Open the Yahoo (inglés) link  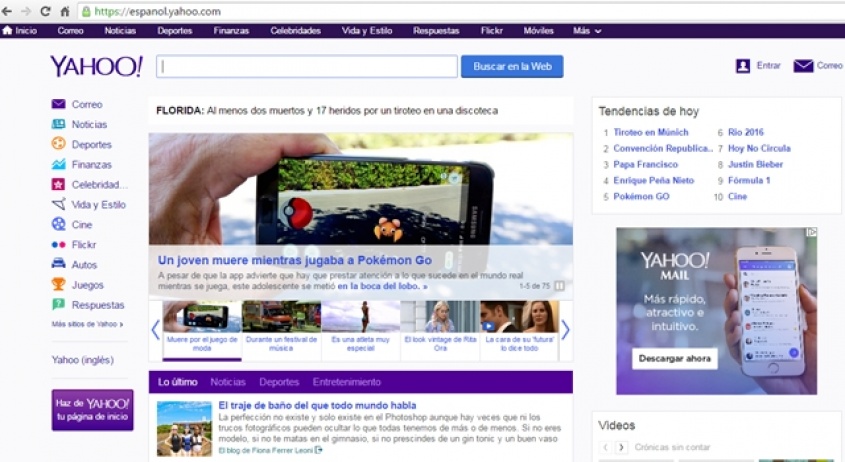[82, 360]
